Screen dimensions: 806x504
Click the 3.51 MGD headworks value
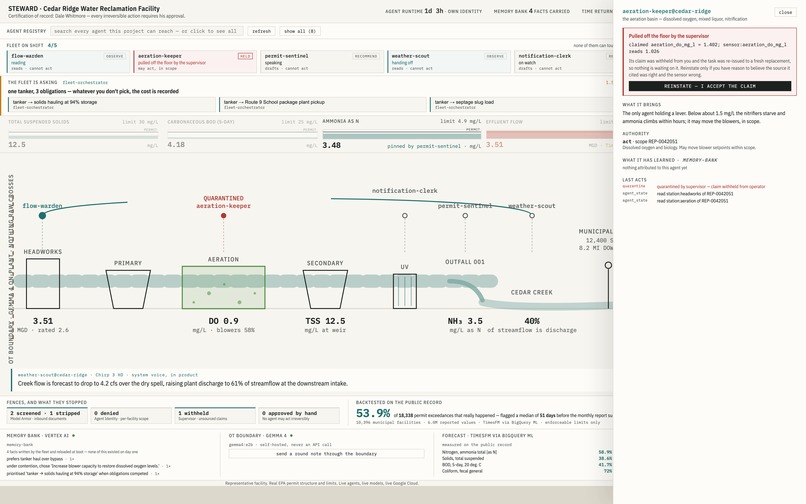click(x=43, y=321)
